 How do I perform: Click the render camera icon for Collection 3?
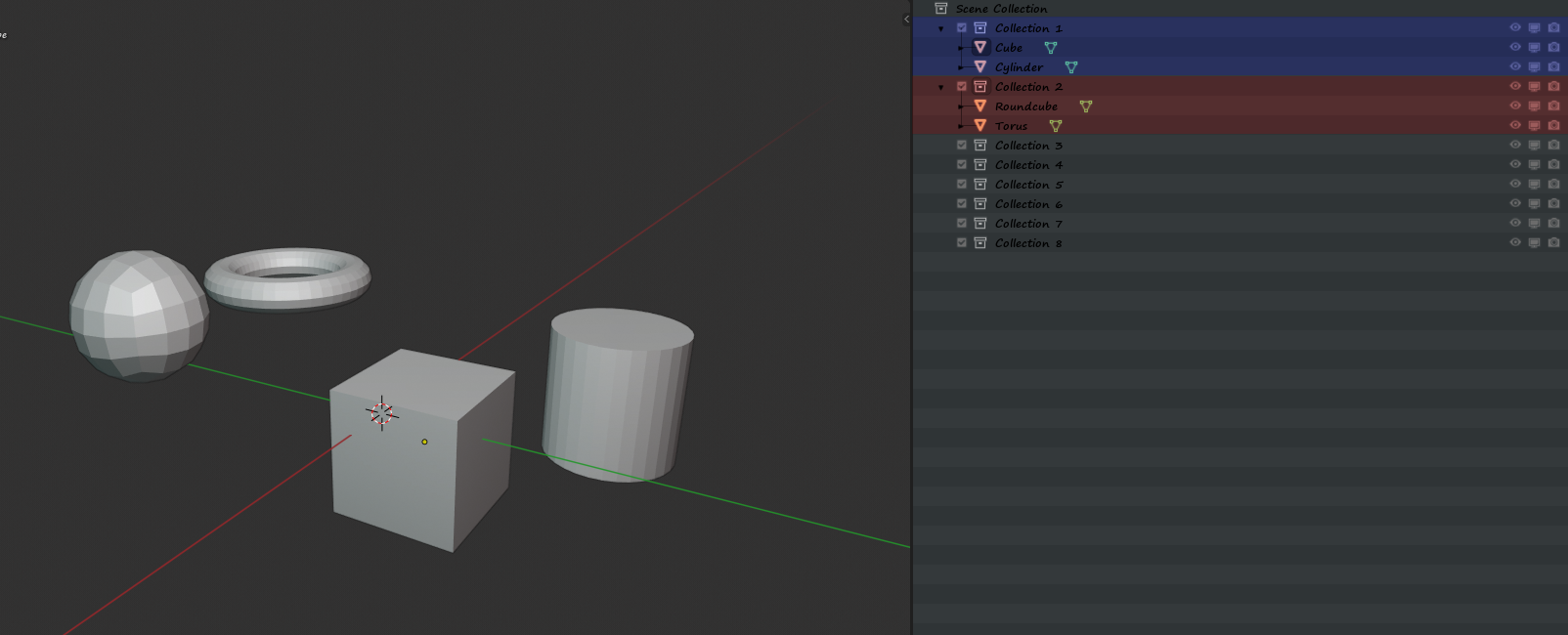click(x=1554, y=145)
